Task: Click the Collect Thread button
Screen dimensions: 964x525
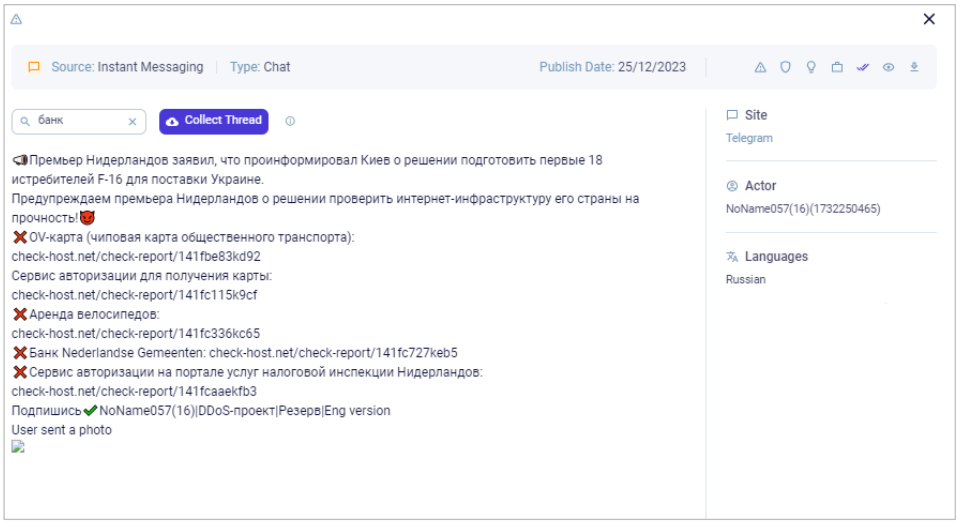Action: tap(214, 121)
